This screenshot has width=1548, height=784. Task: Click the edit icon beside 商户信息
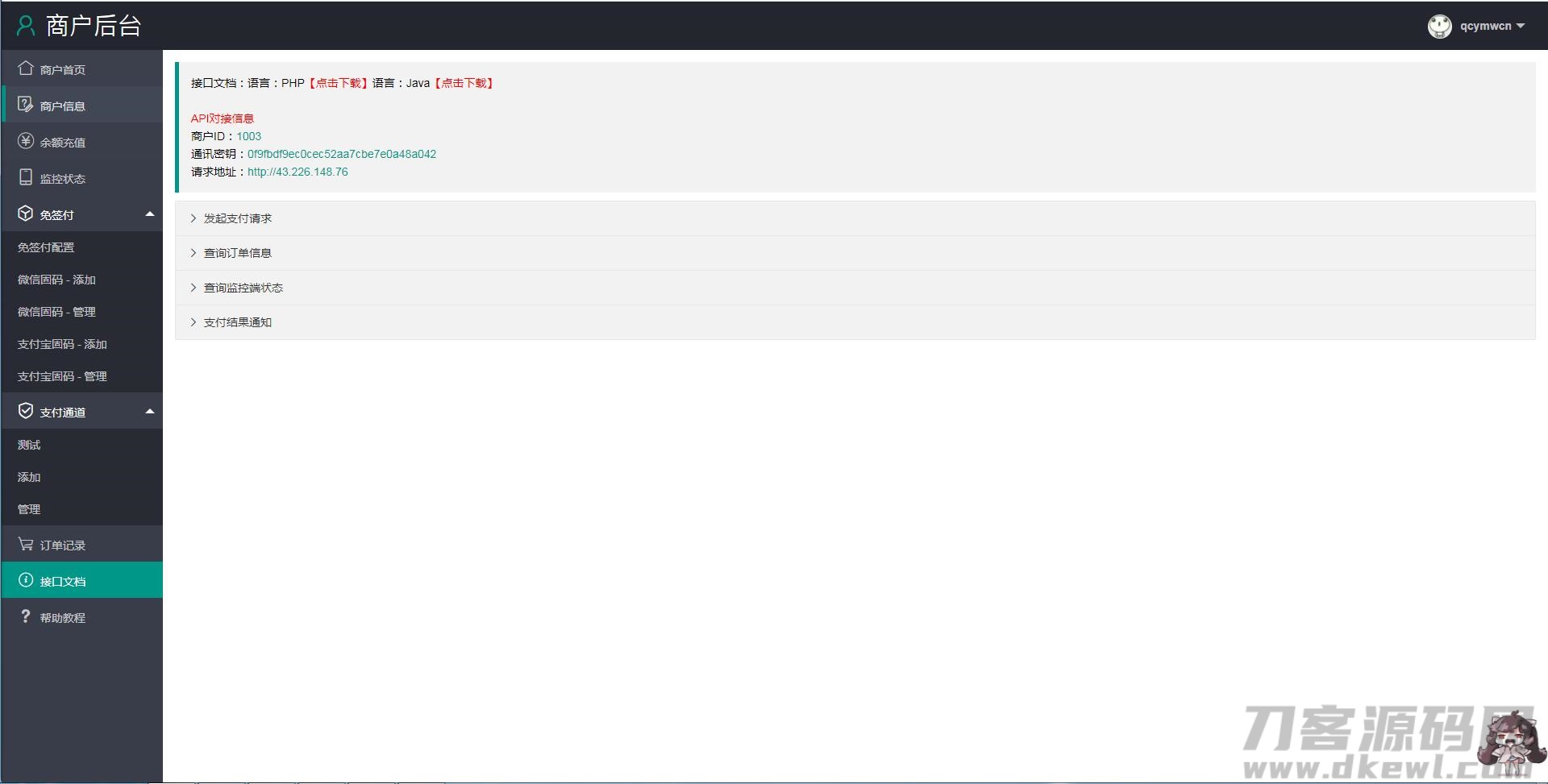coord(26,105)
